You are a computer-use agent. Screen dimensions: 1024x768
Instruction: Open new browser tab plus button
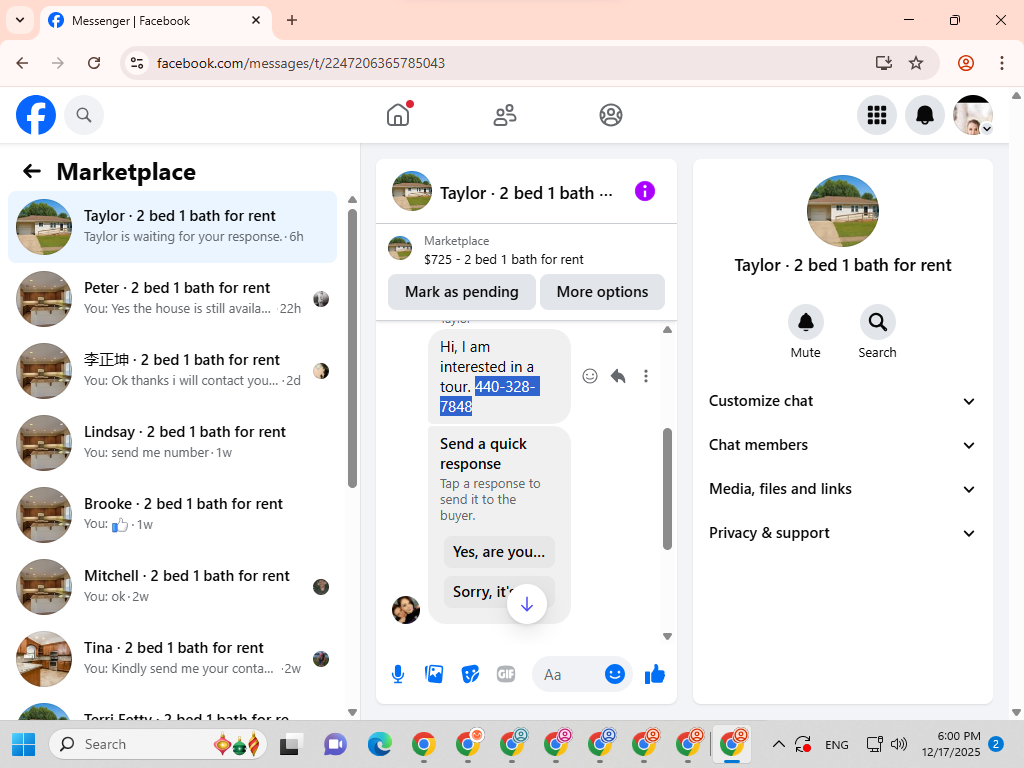coord(292,20)
